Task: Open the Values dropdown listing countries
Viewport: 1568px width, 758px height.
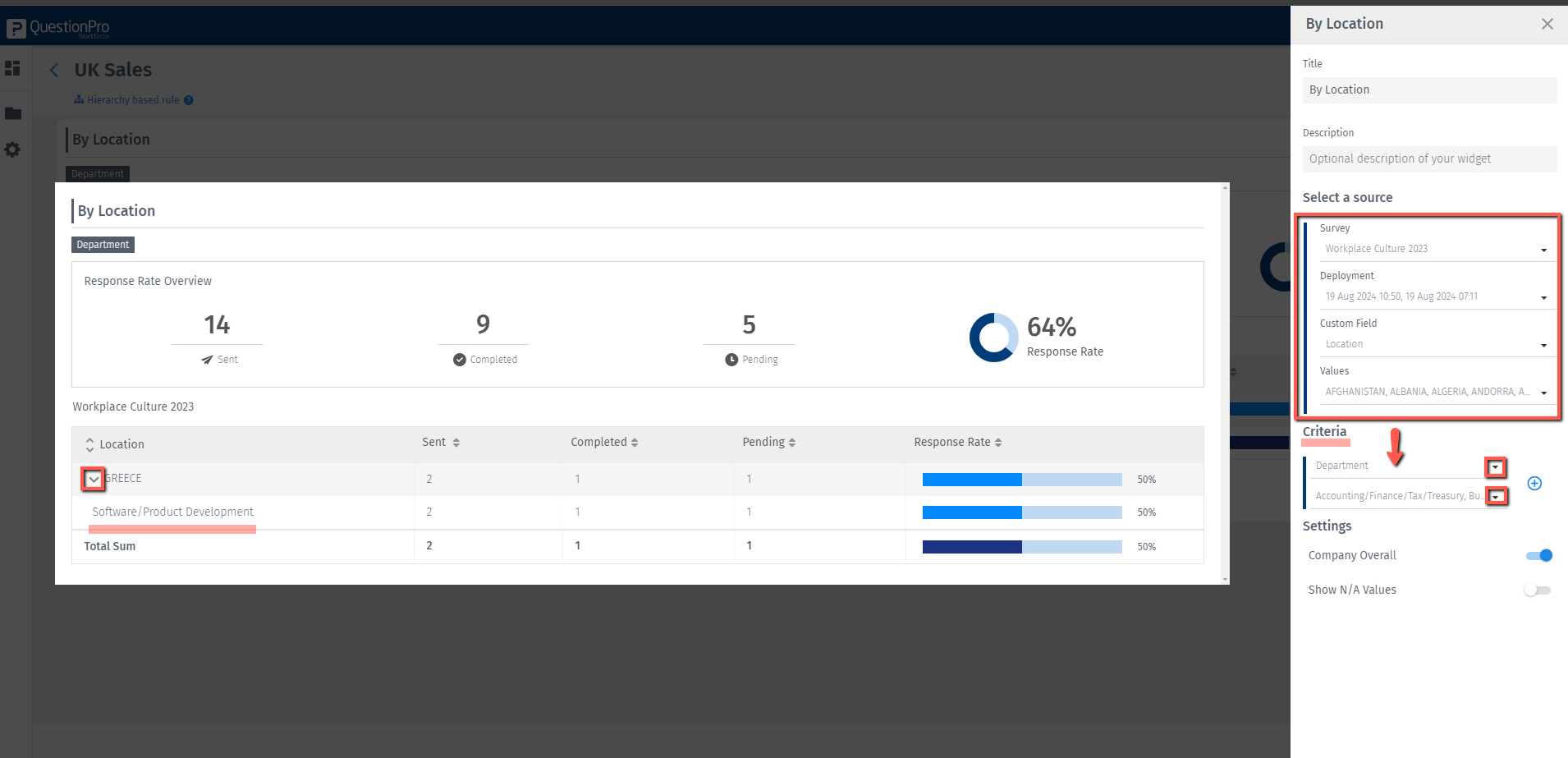Action: (1544, 392)
